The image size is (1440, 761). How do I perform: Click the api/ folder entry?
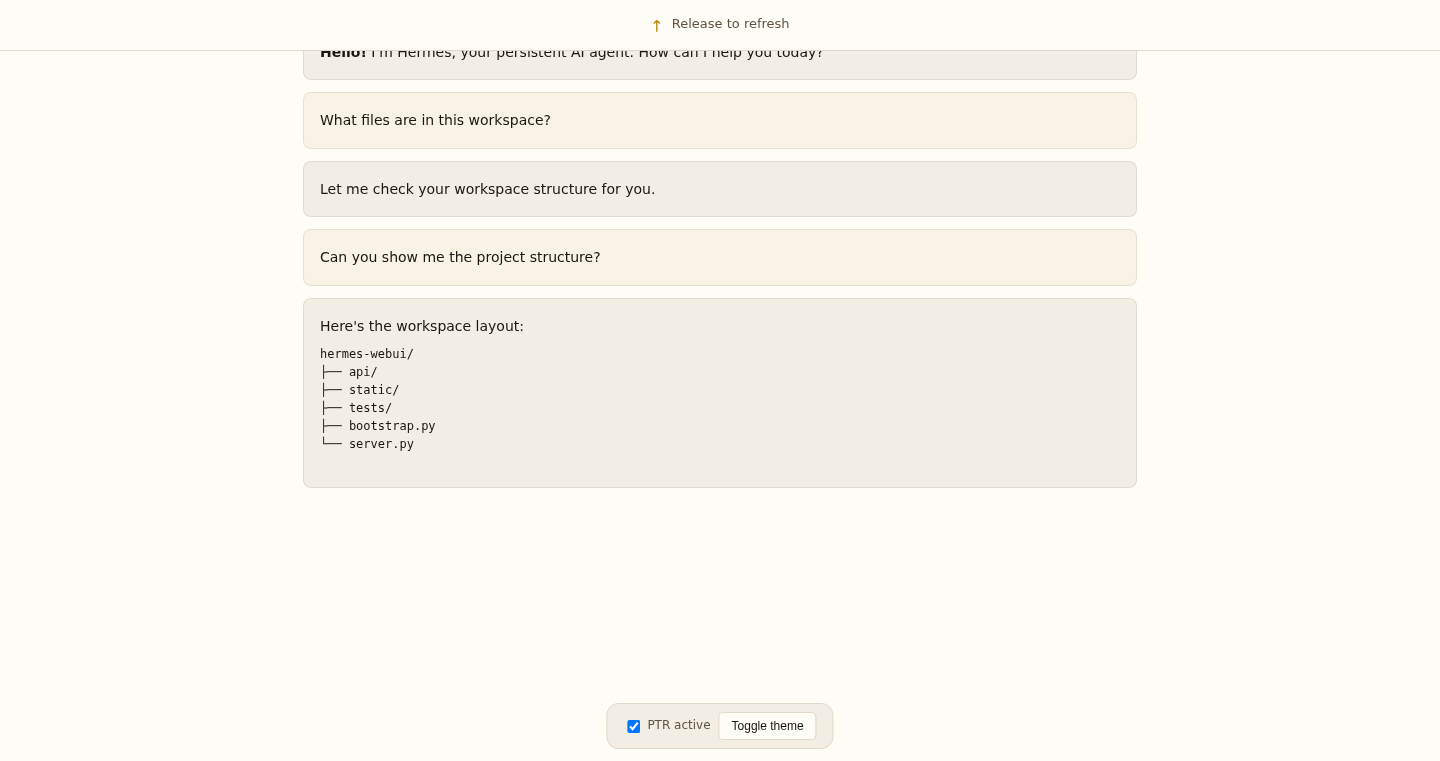click(363, 372)
